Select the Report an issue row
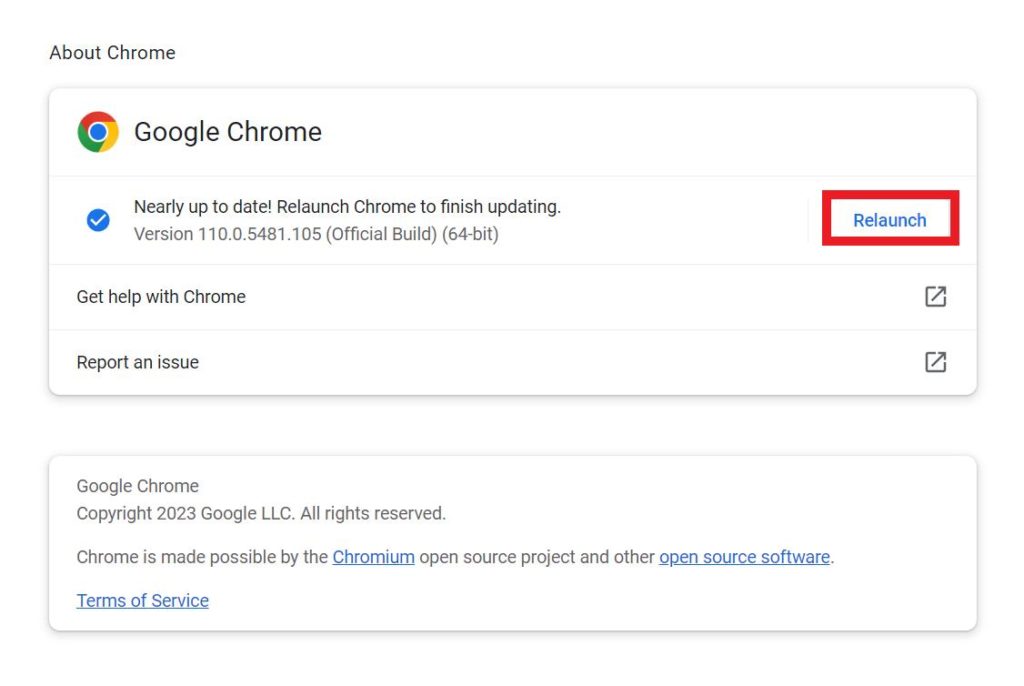The width and height of the screenshot is (1024, 686). click(x=138, y=362)
